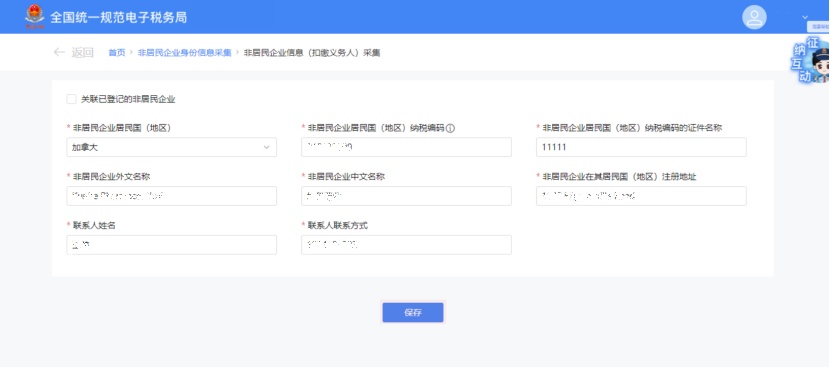Screen dimensions: 830x367
Task: Click the 返回 back link
Action: pyautogui.click(x=83, y=52)
